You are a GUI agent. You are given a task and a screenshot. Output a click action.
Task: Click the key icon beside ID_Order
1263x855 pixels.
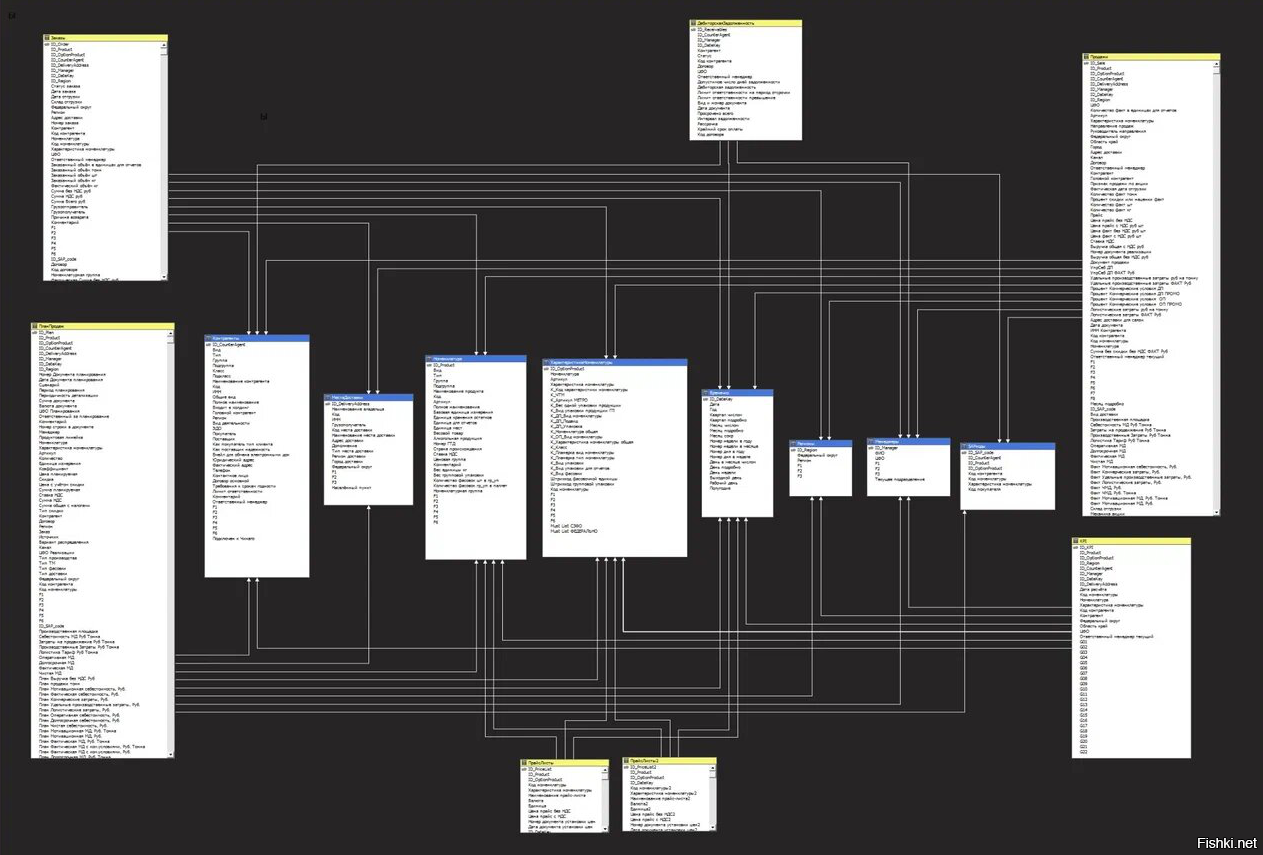pyautogui.click(x=46, y=45)
